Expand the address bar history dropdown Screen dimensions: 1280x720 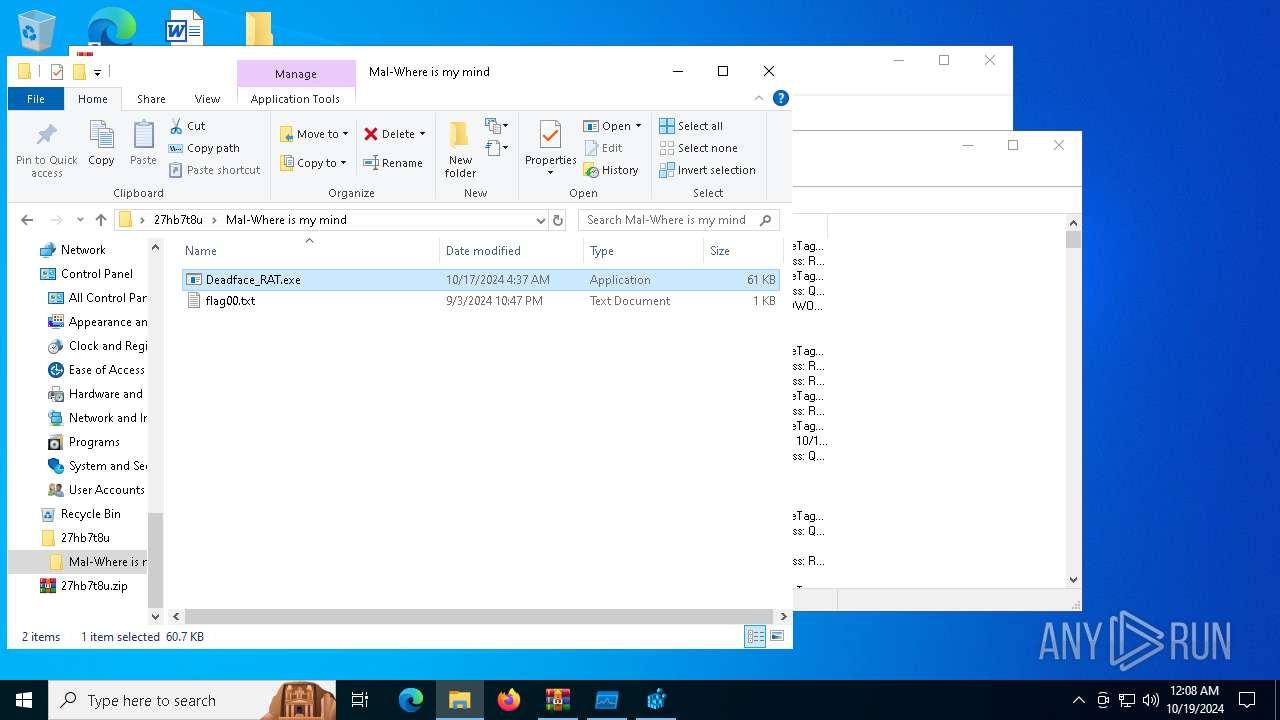[540, 220]
